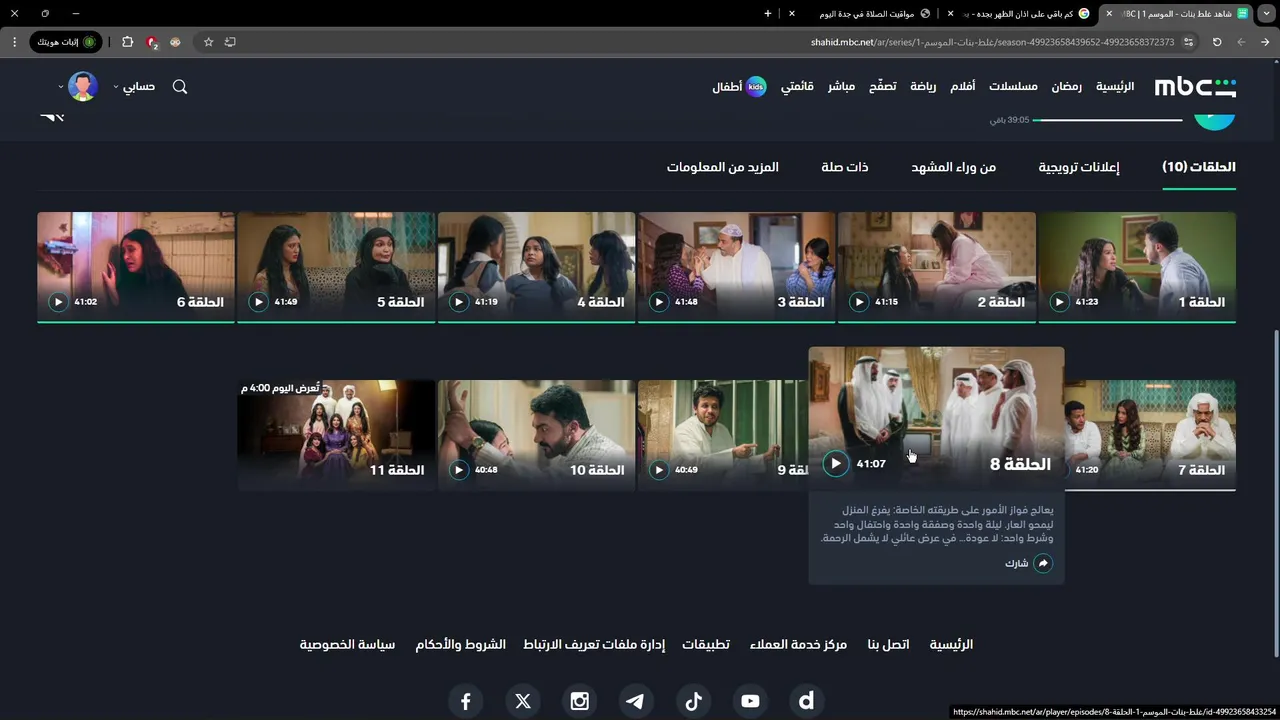Play episode 4 via its play icon
The height and width of the screenshot is (720, 1280).
[459, 302]
